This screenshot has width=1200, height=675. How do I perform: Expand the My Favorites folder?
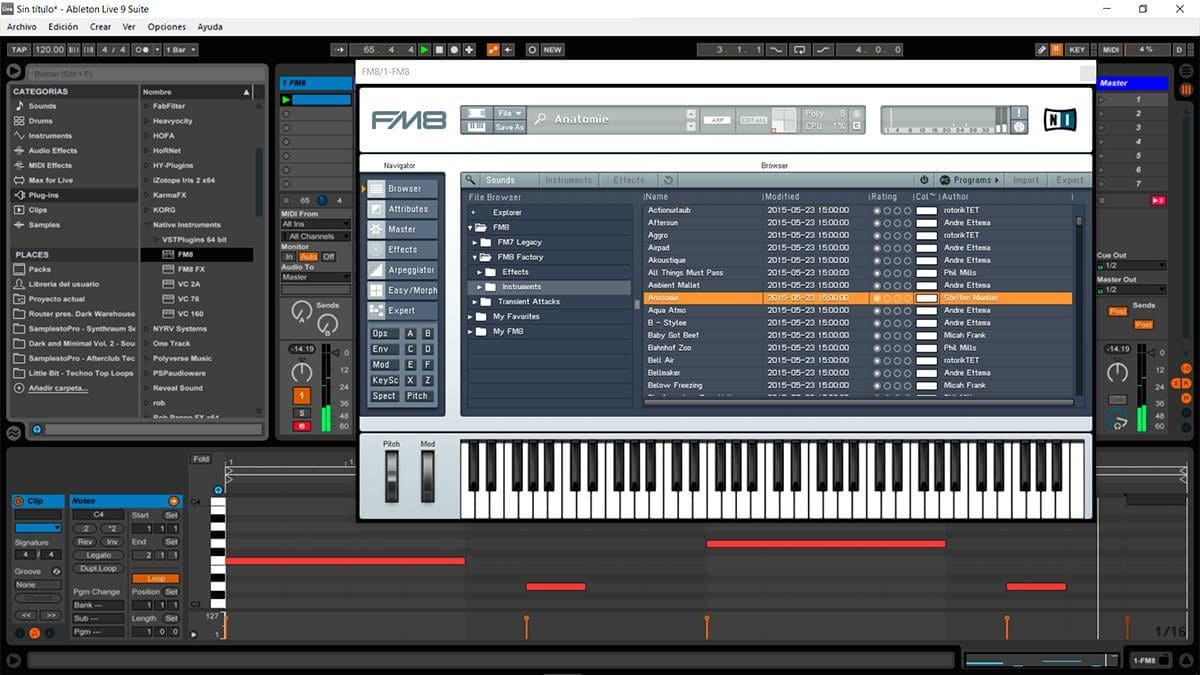[471, 316]
